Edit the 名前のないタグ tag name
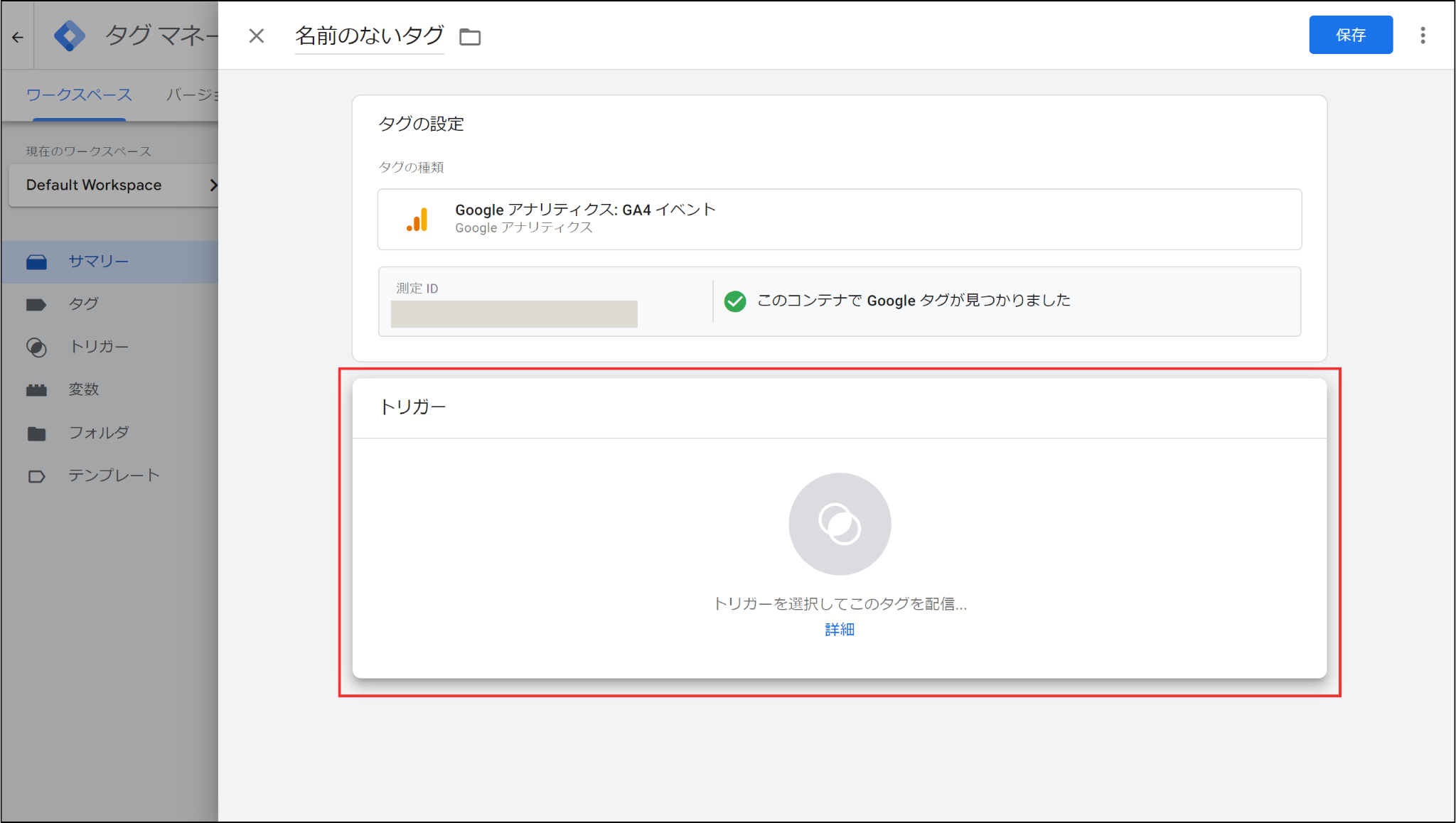This screenshot has width=1456, height=823. [x=370, y=36]
